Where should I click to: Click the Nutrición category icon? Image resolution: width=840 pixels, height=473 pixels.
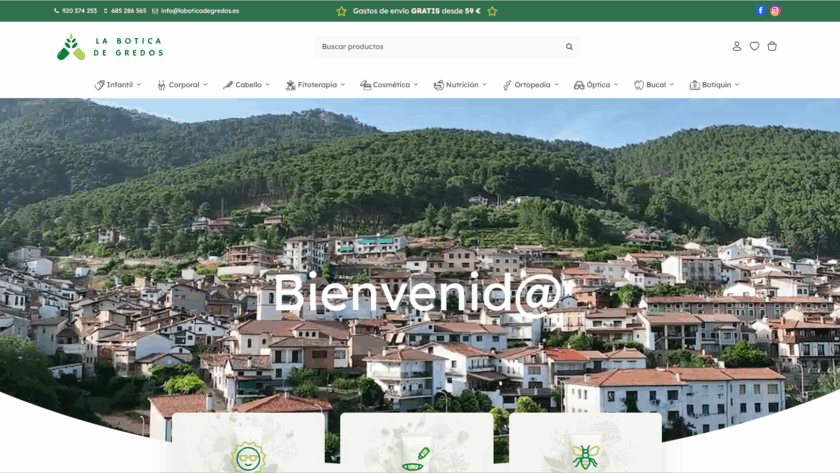tap(439, 85)
